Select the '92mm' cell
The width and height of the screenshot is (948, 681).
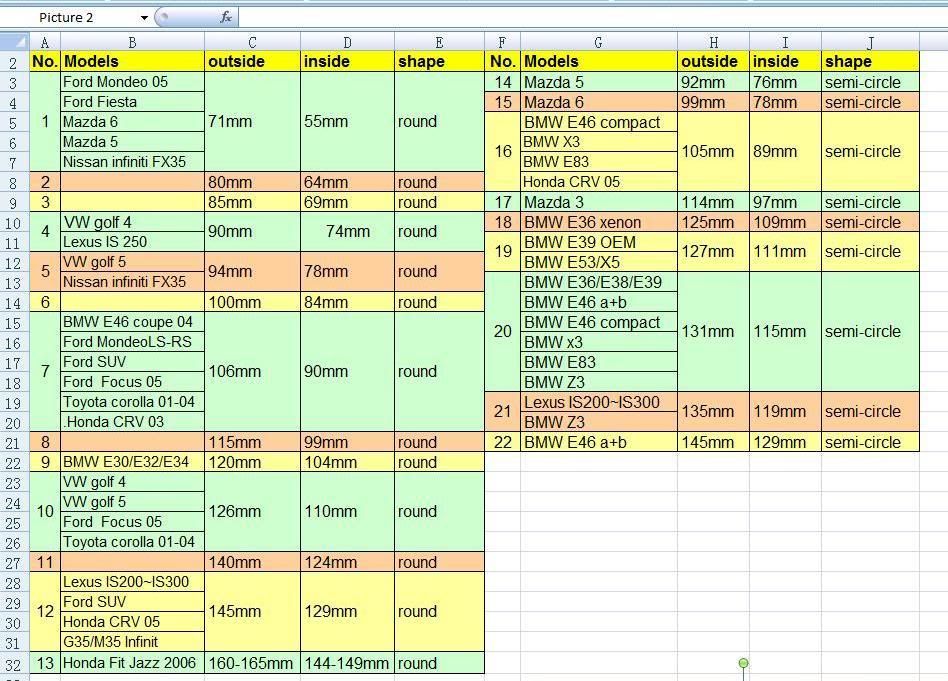[x=713, y=82]
